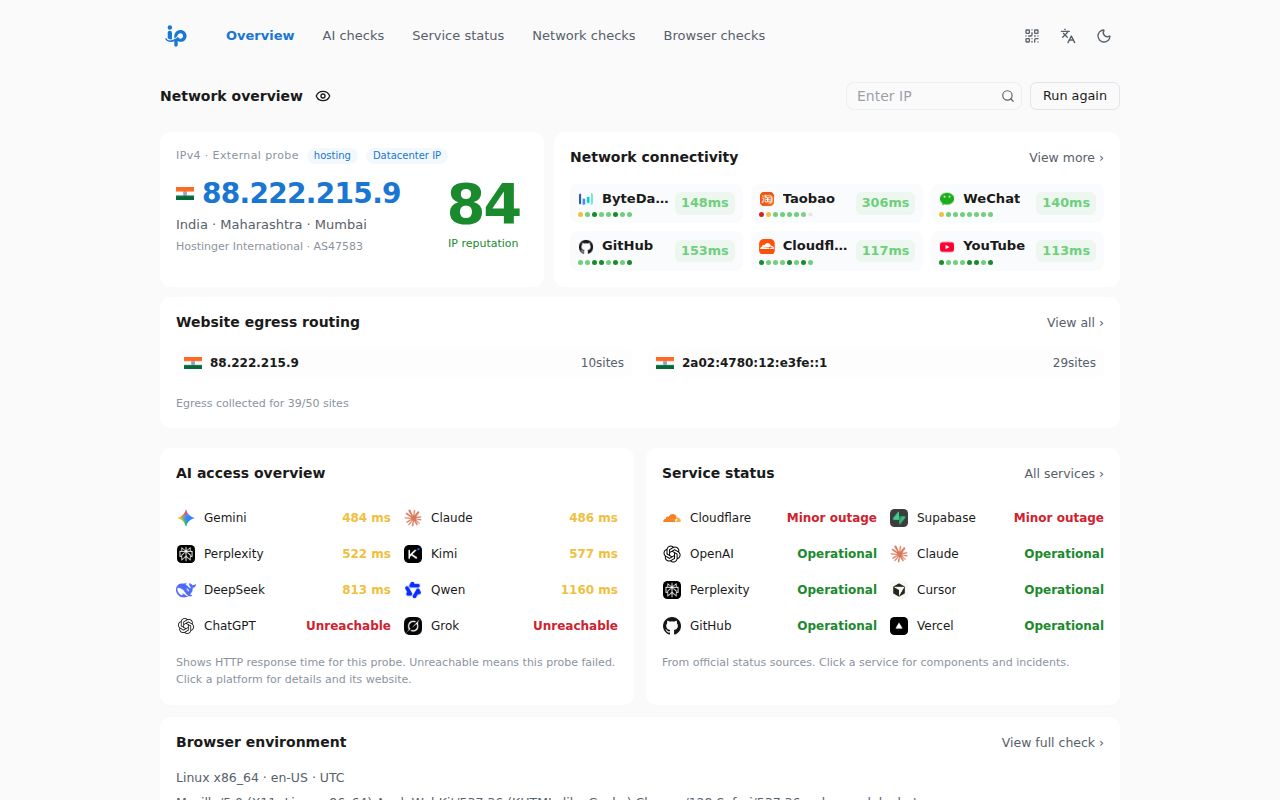
Task: Expand View full check link
Action: coord(1052,743)
